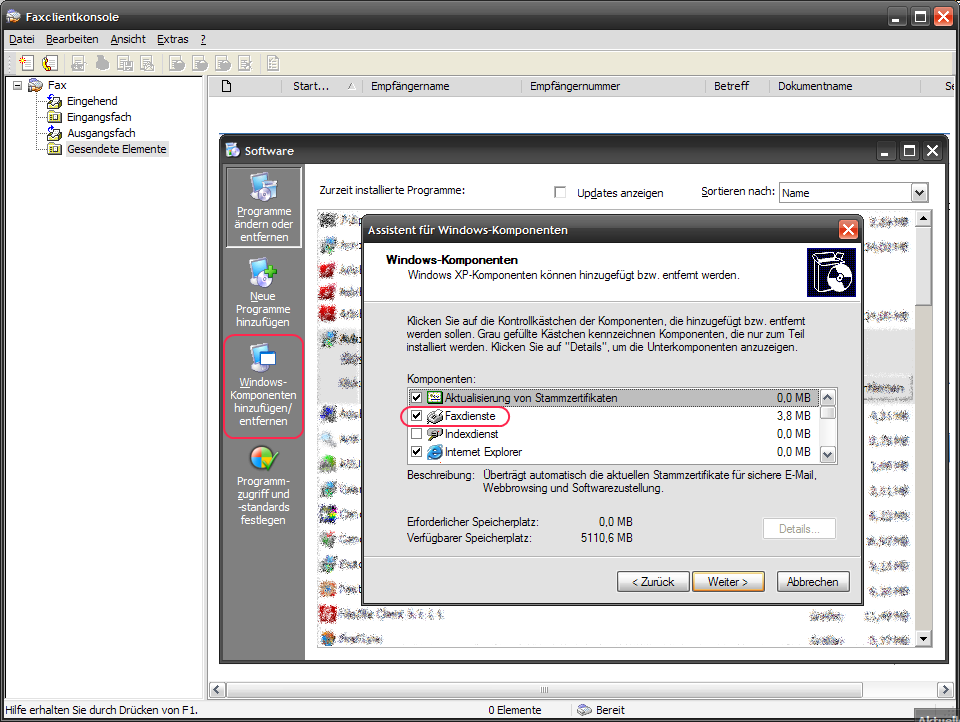Select Eingehend tree item label
This screenshot has height=722, width=960.
[92, 101]
